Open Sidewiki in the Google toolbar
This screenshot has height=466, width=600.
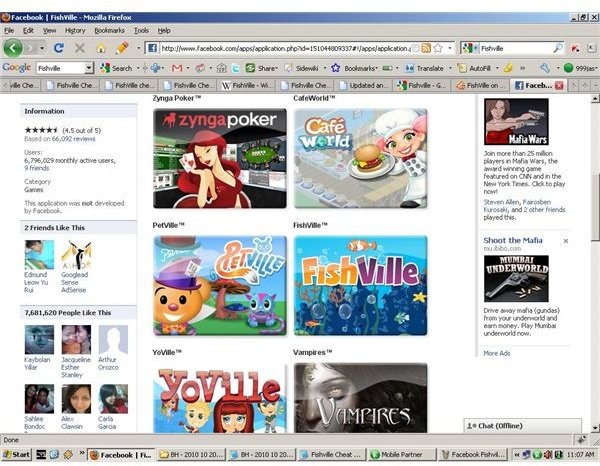301,68
